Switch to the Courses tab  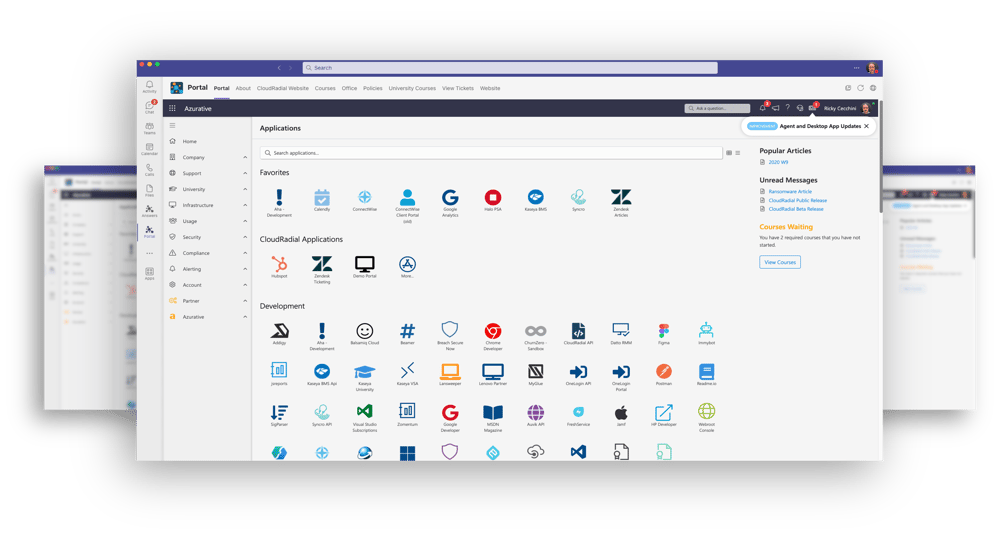click(x=325, y=89)
